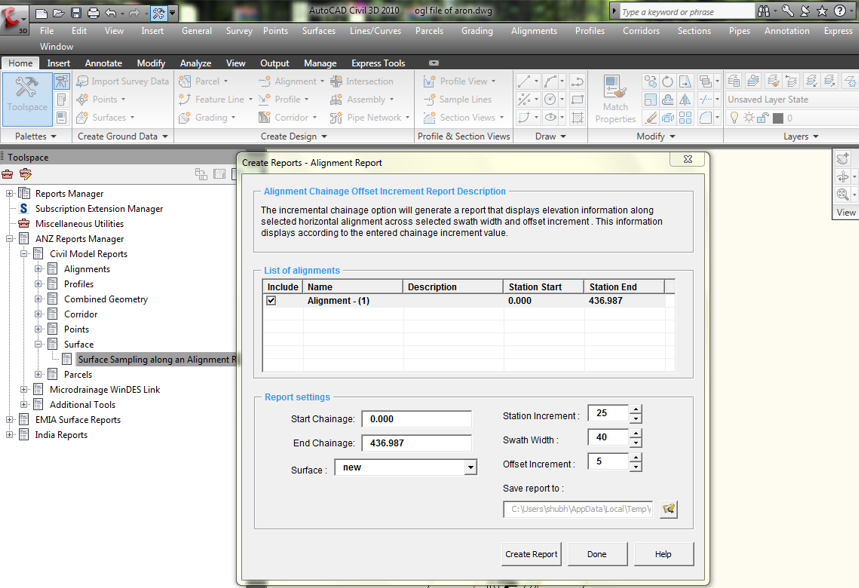Click the Pipe Network tool

tap(369, 117)
